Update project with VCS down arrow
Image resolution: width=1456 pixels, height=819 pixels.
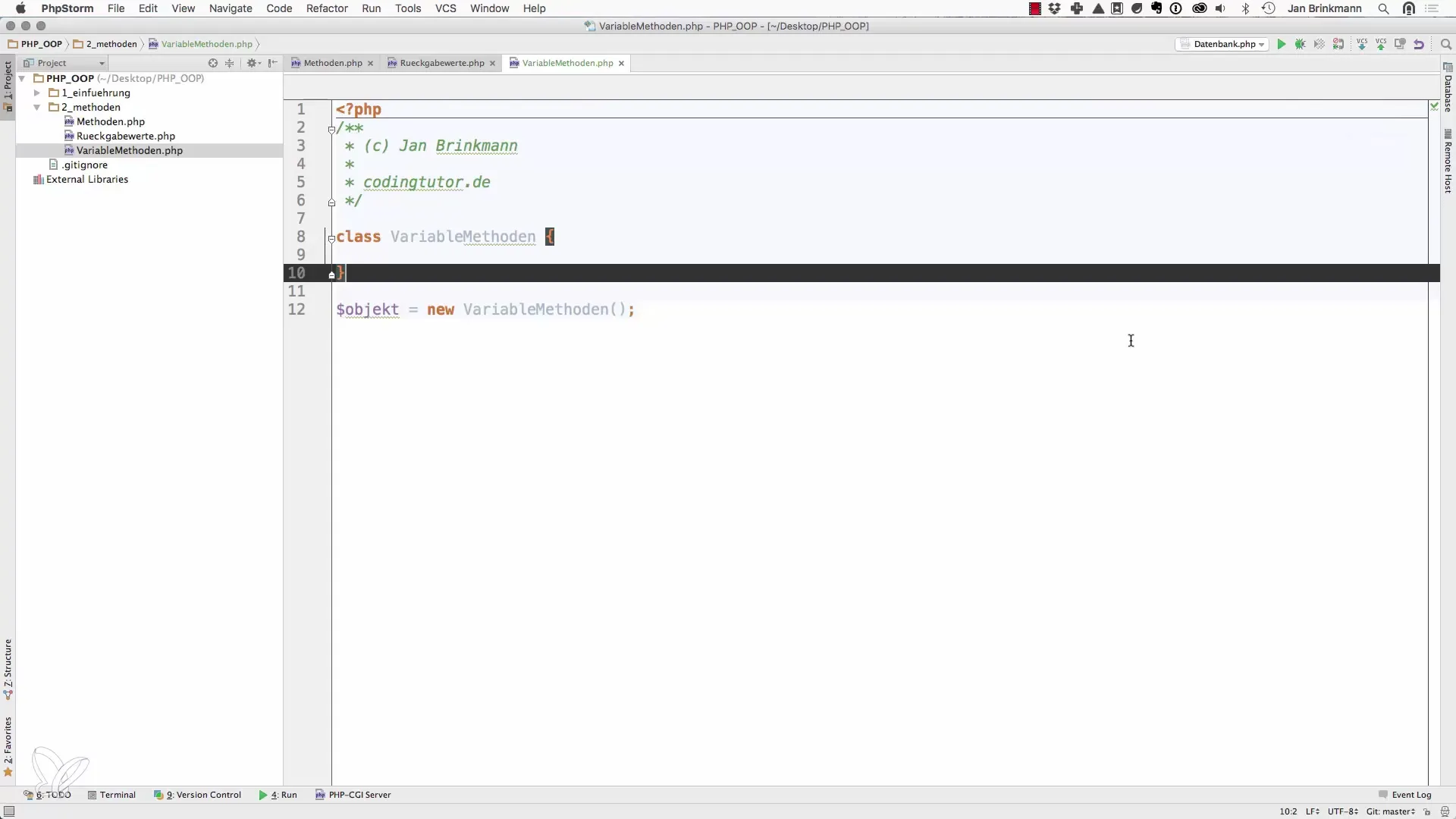pos(1362,44)
